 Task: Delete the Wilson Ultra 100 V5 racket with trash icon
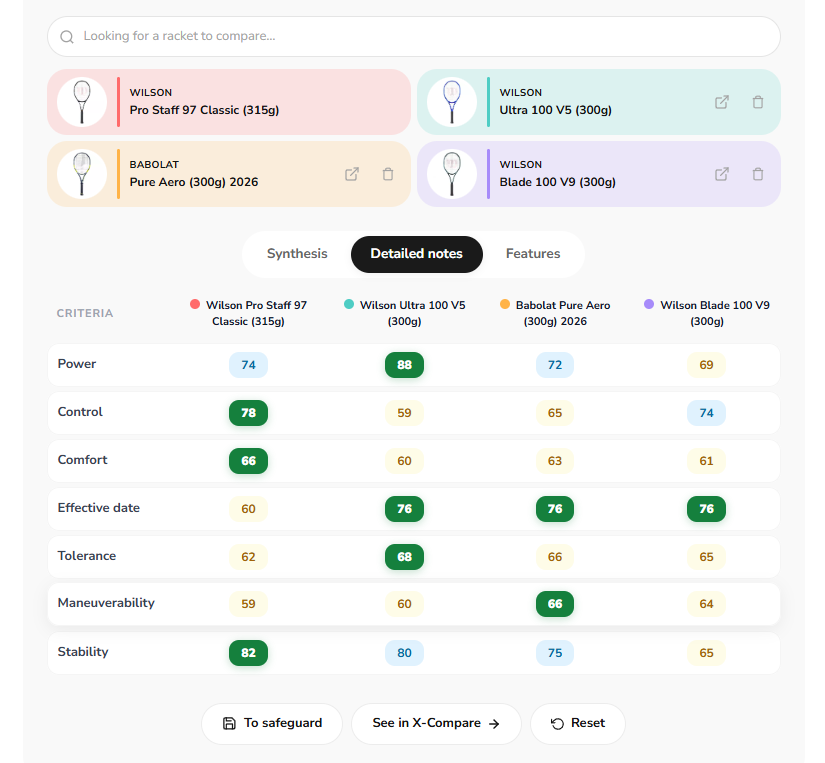(x=758, y=102)
